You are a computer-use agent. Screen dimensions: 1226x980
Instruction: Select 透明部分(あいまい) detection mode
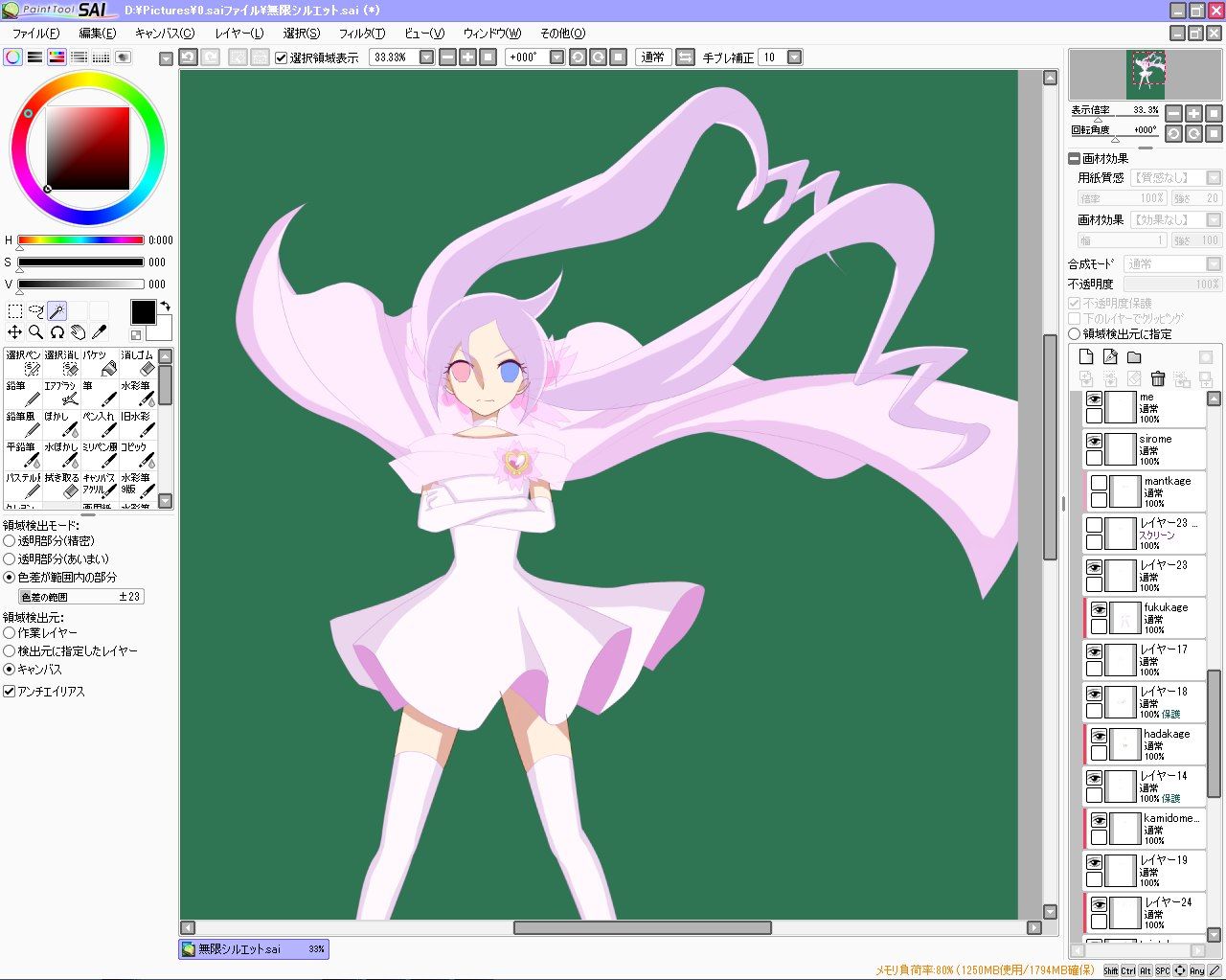click(10, 558)
